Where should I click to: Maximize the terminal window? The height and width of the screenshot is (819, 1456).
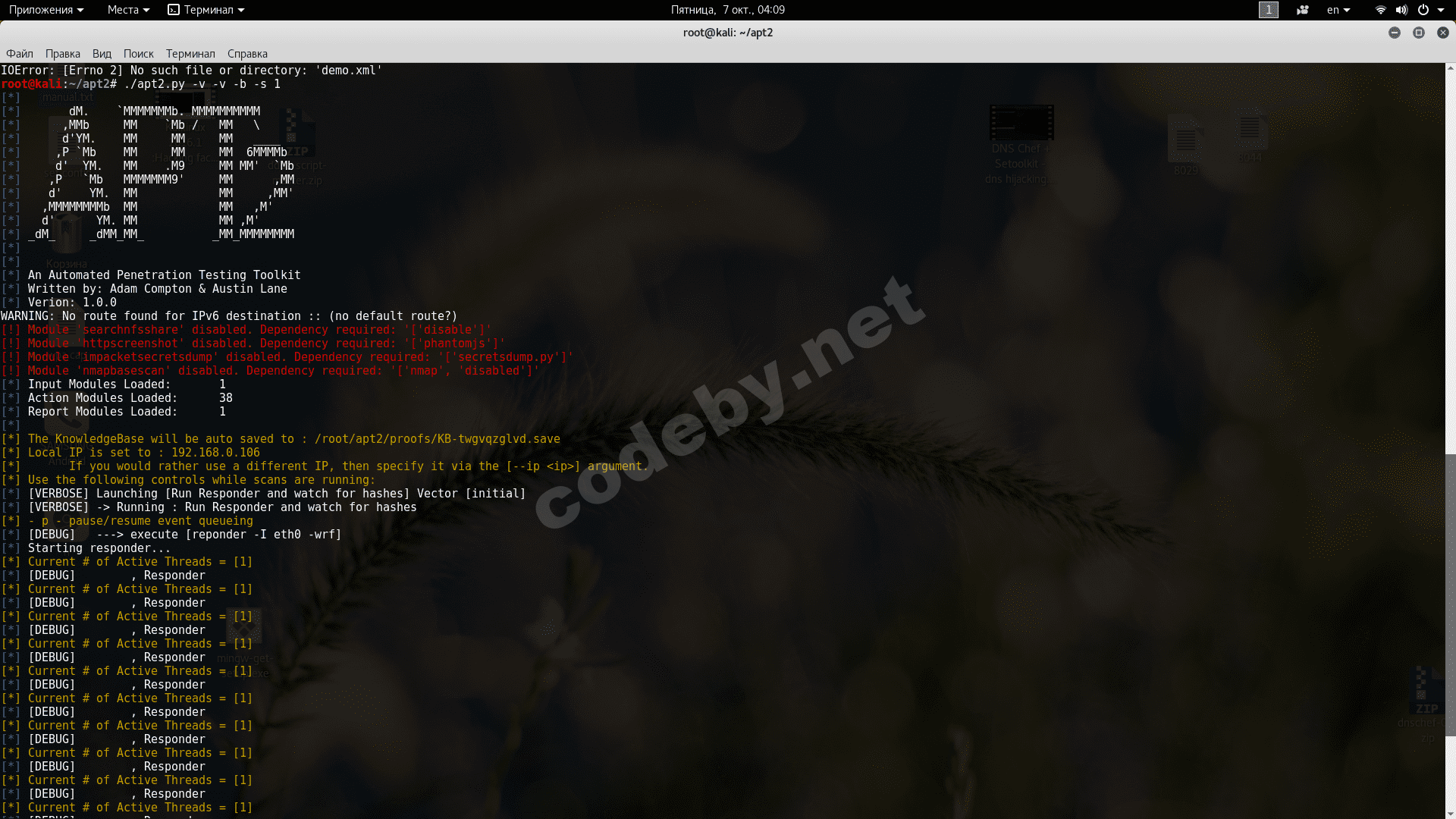point(1418,33)
